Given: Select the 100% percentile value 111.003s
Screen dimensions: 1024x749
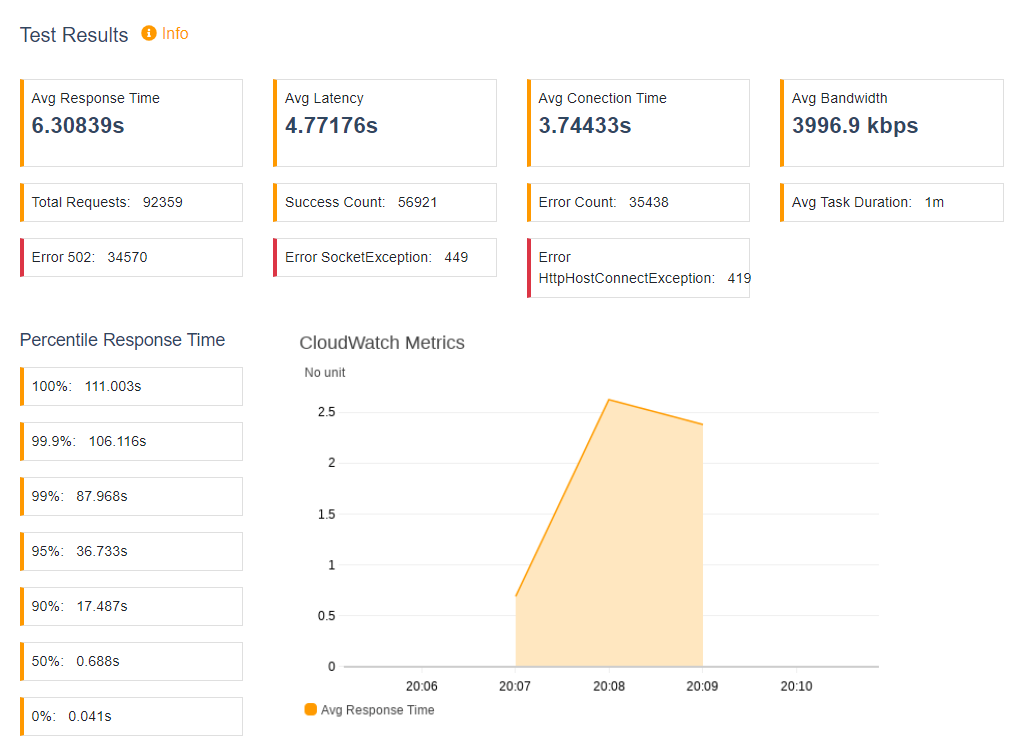Looking at the screenshot, I should pos(113,387).
